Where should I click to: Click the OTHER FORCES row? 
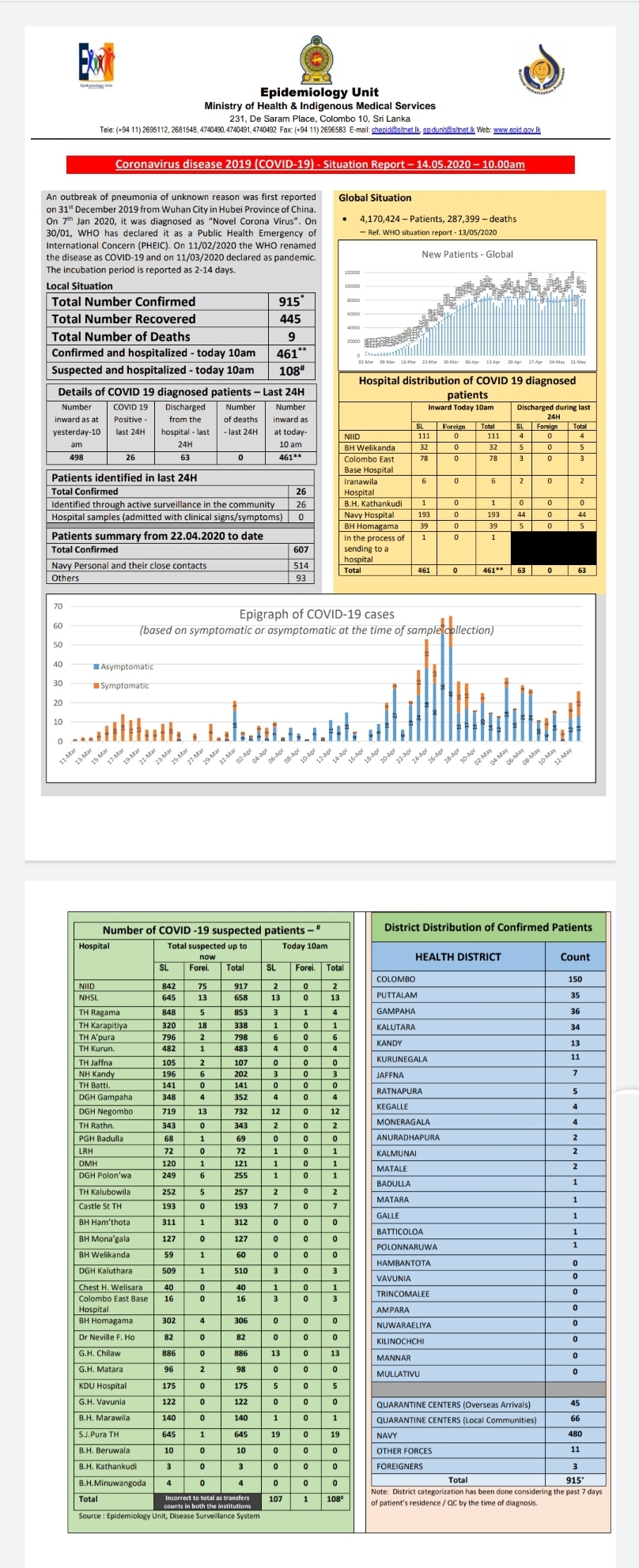488,1451
